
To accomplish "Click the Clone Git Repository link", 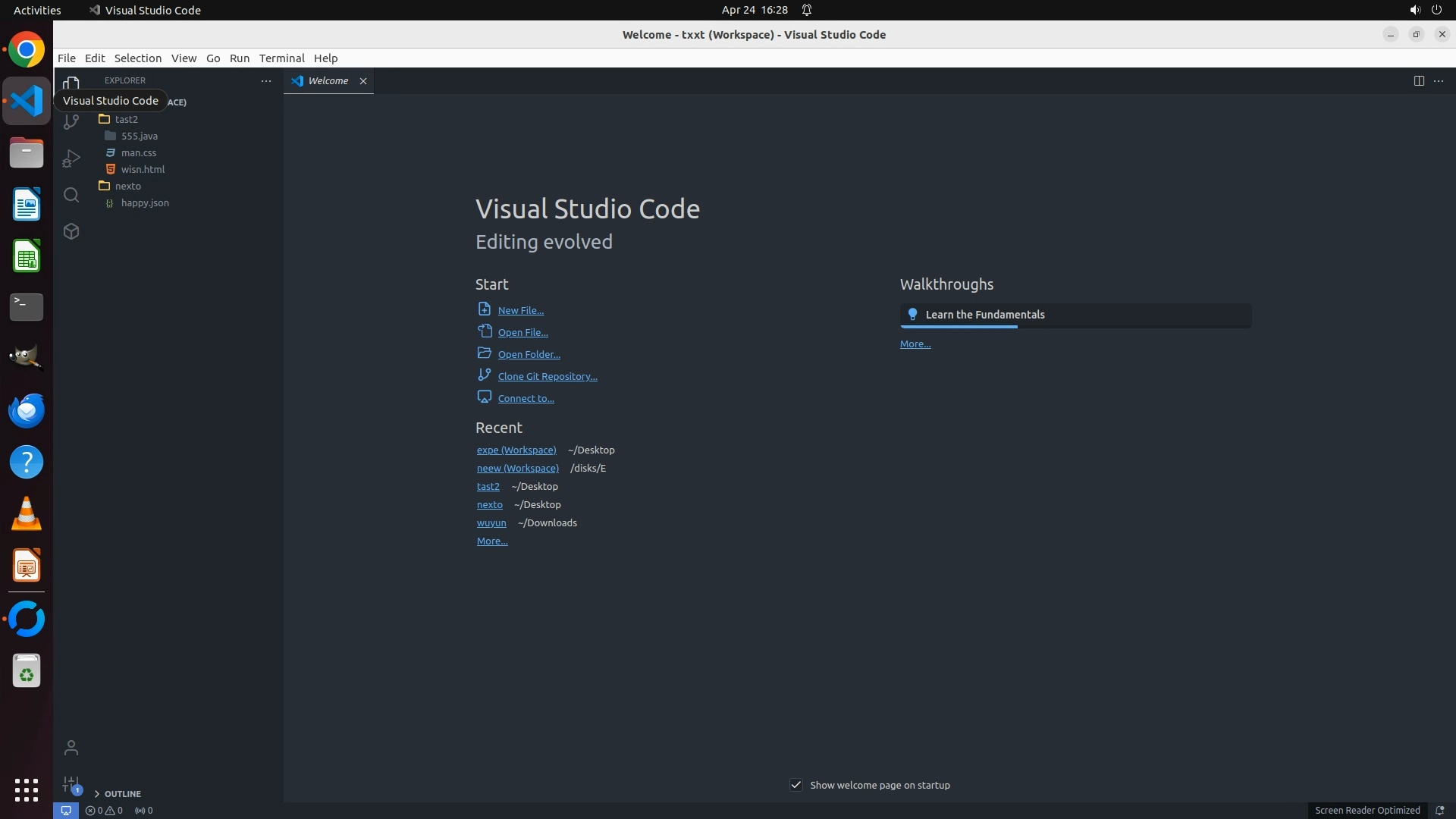I will click(547, 376).
